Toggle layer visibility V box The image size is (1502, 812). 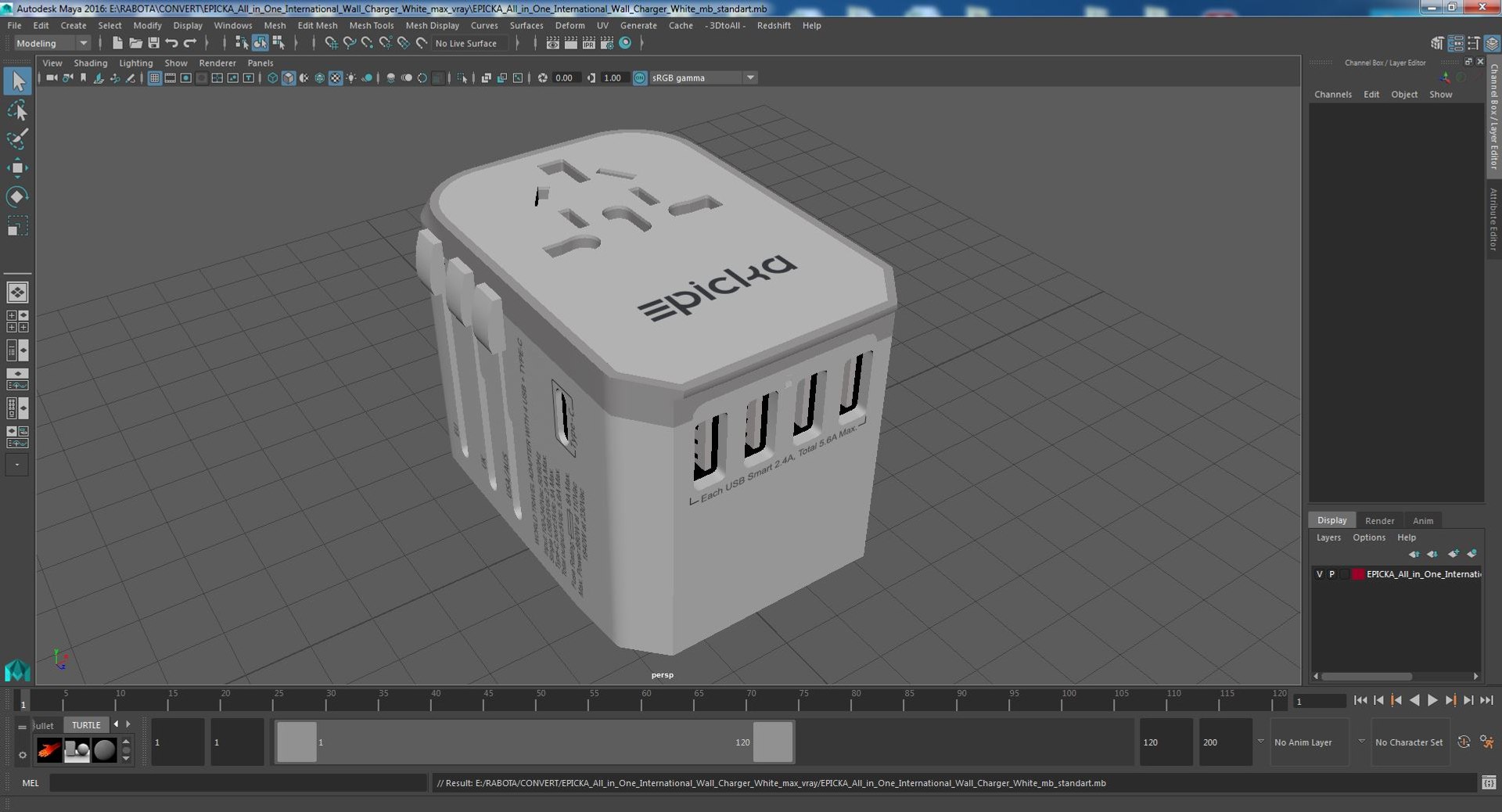(1320, 574)
